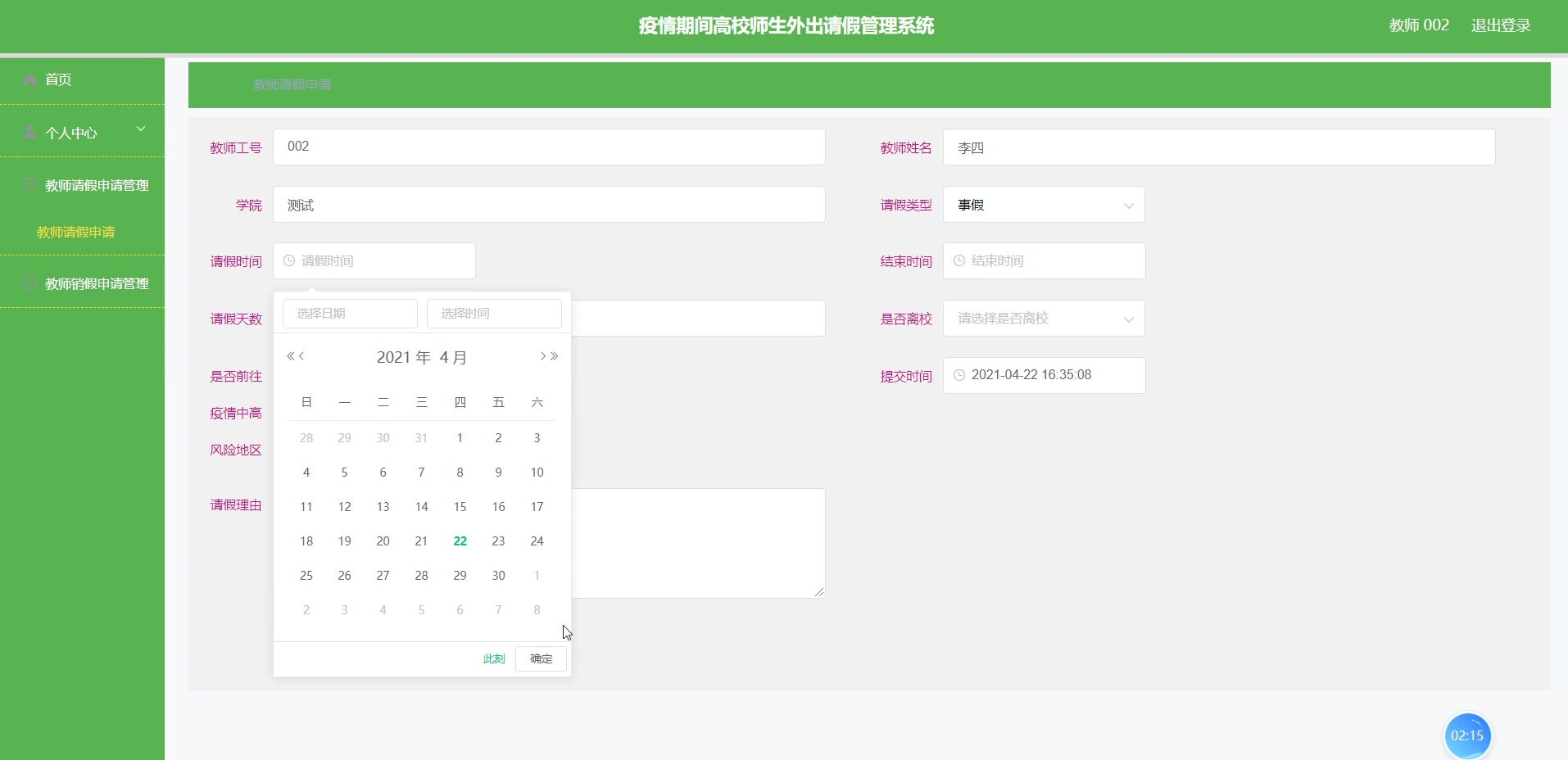The image size is (1568, 760).
Task: Click the blue 02:15 timer bubble
Action: point(1467,735)
